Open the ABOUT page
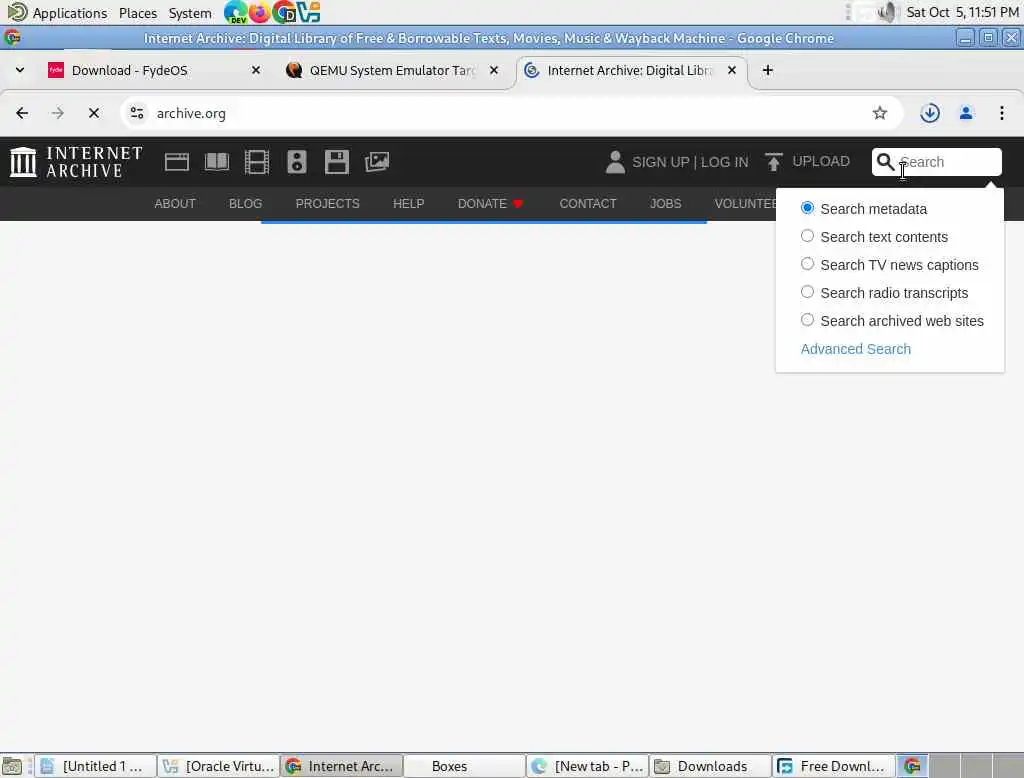The width and height of the screenshot is (1024, 778). [x=175, y=204]
